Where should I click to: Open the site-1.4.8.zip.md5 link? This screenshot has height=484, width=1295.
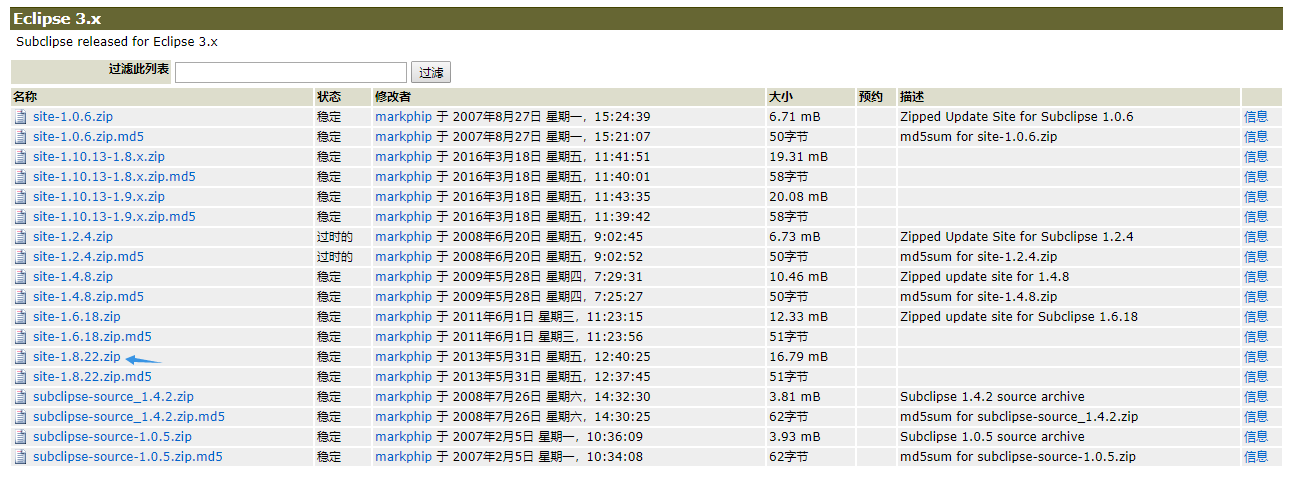click(x=88, y=297)
